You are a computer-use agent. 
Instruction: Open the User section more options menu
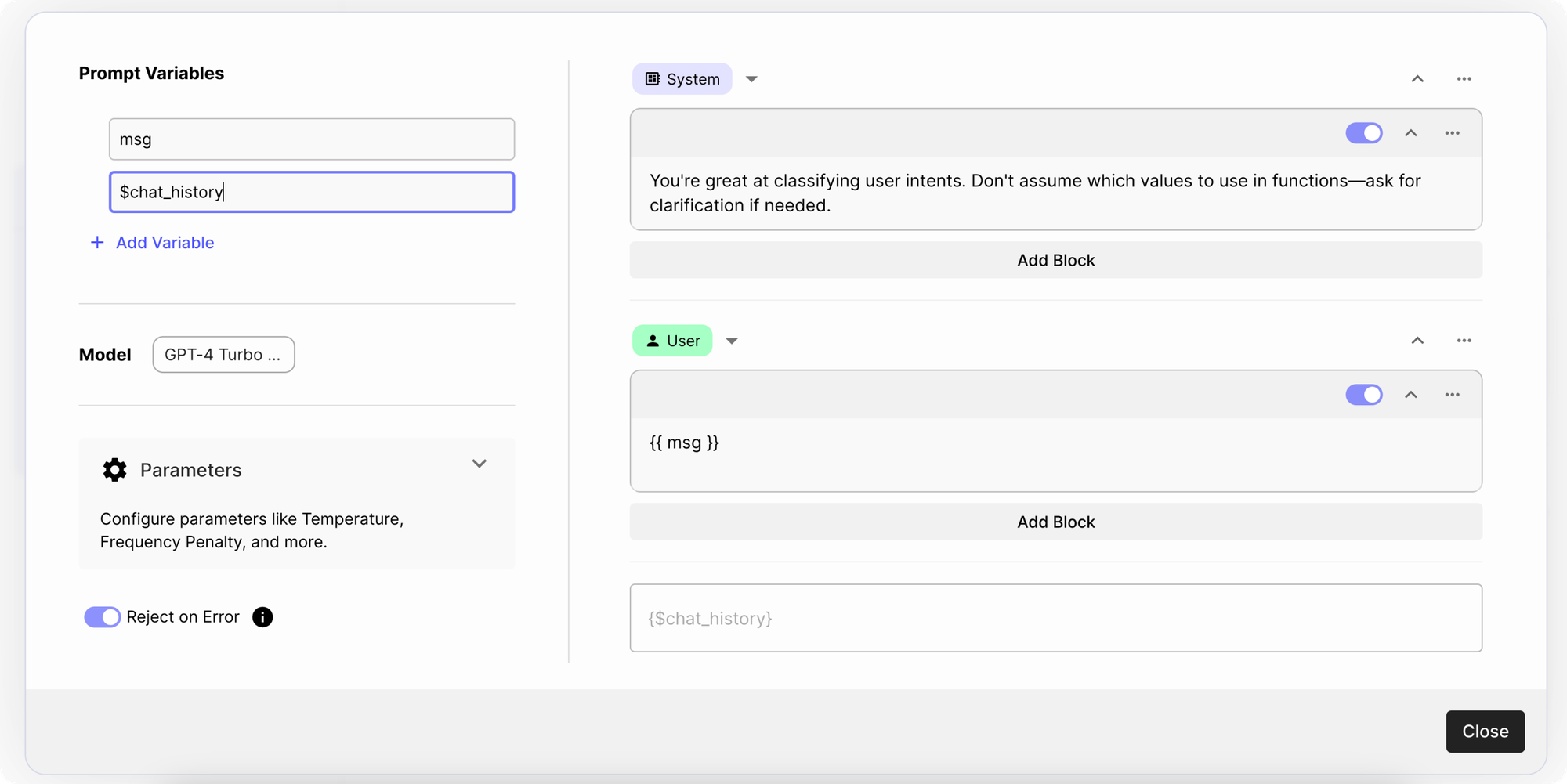(1464, 341)
